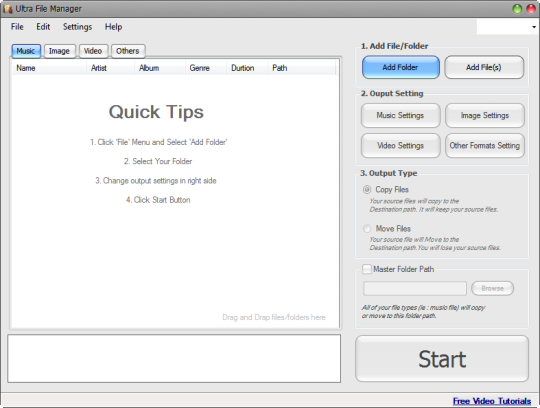Sort by the Genre column header

(x=206, y=68)
